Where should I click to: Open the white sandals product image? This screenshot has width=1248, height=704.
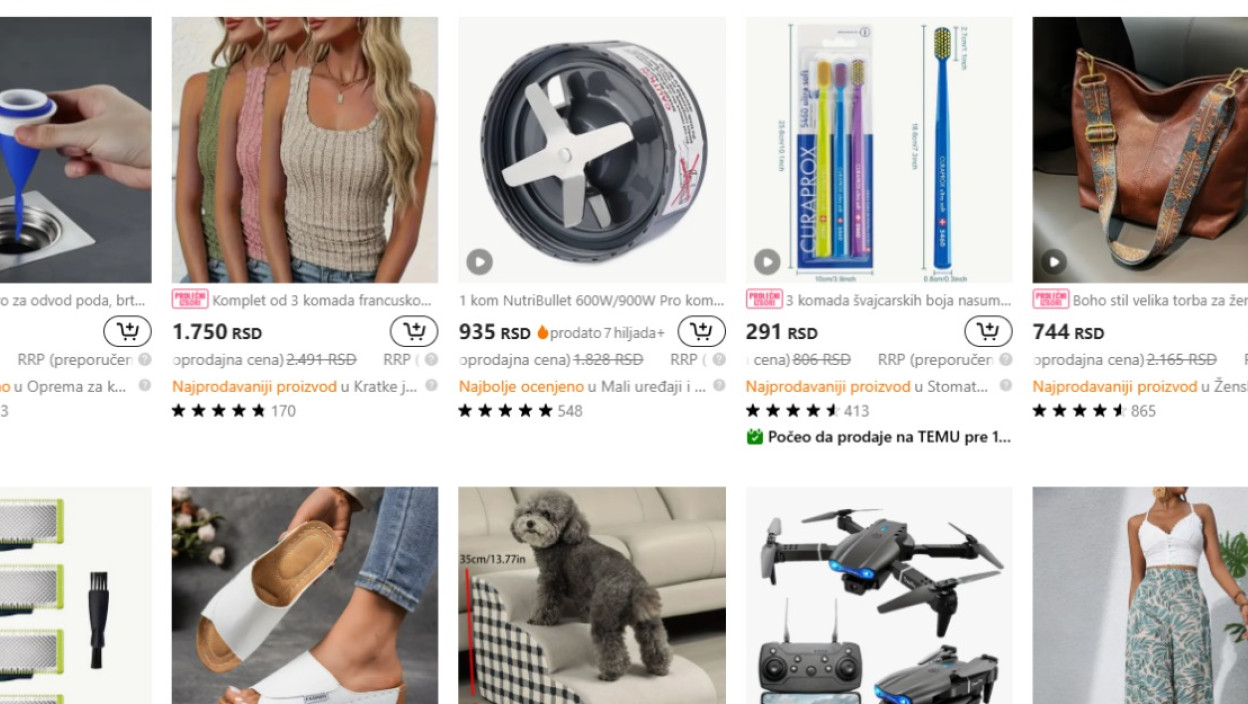(305, 595)
